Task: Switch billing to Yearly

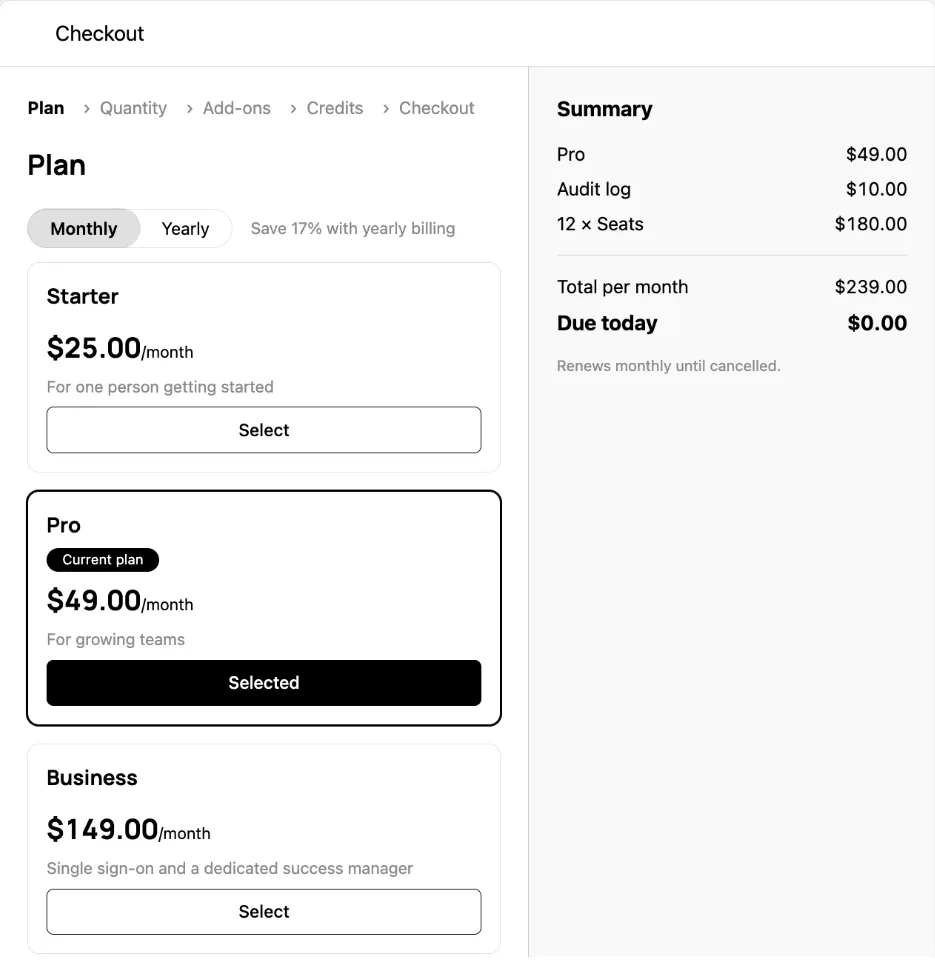Action: coord(186,228)
